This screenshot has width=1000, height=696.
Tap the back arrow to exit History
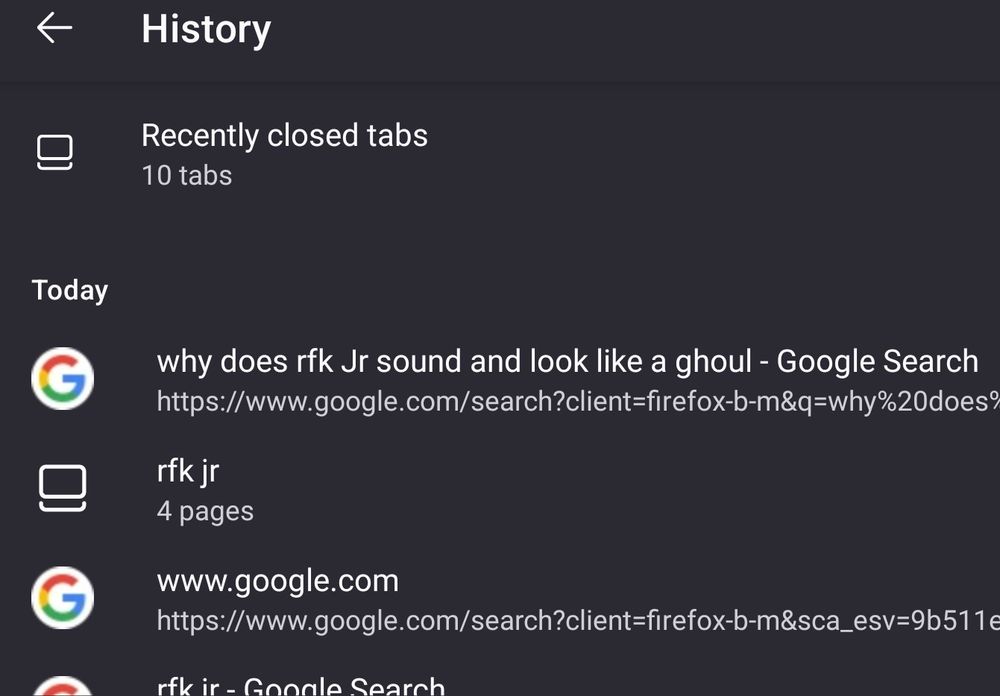54,28
